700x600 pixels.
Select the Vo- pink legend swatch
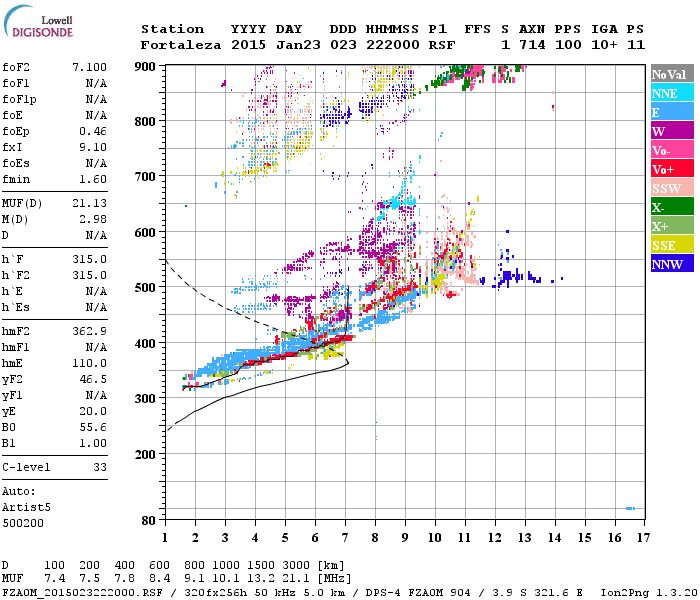(672, 150)
